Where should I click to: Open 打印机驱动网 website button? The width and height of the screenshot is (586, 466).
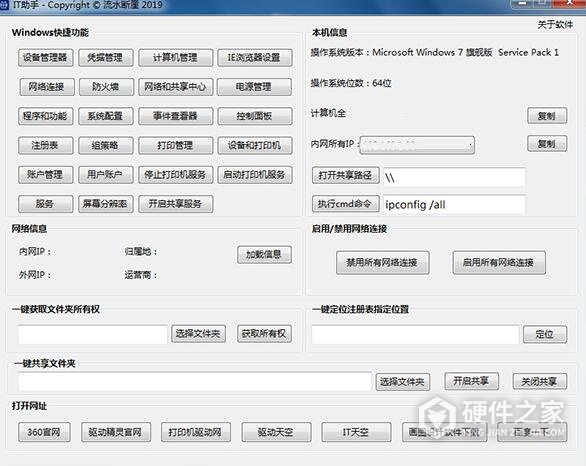[195, 432]
